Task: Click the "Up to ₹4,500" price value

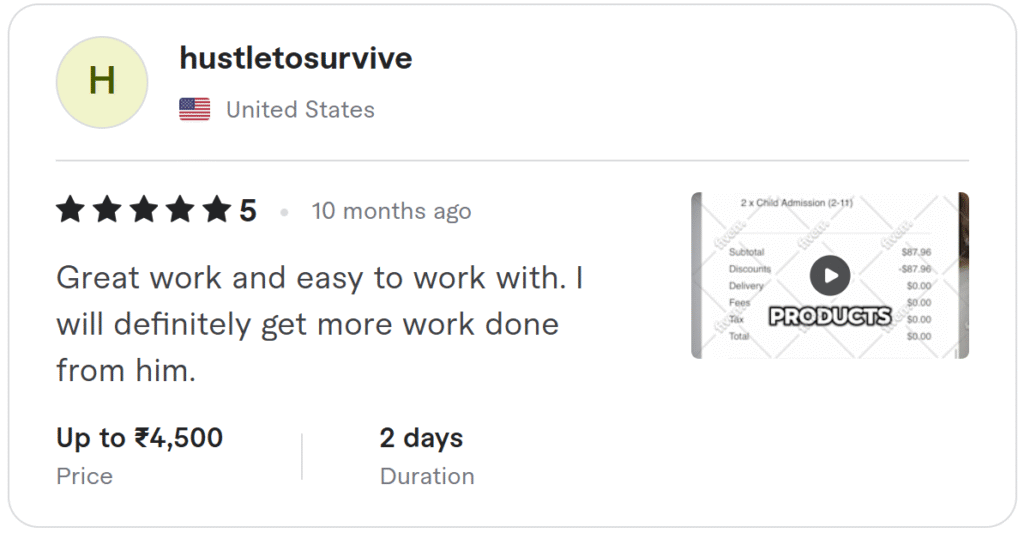Action: (139, 438)
